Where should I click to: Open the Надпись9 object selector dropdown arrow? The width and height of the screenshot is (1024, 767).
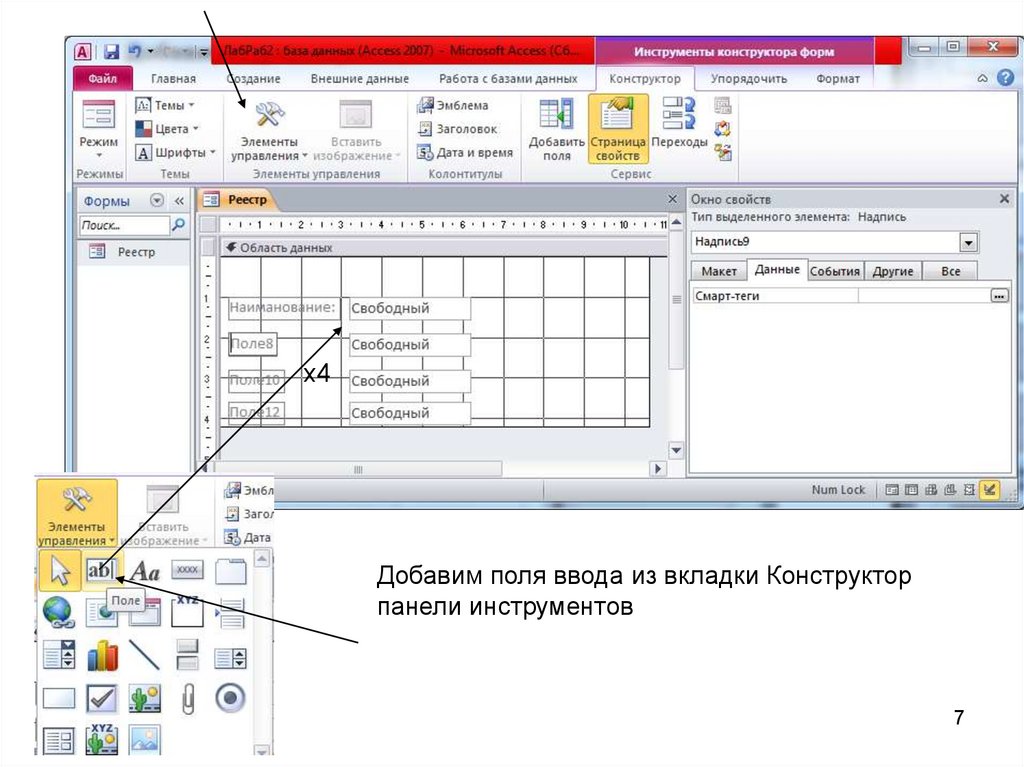968,242
